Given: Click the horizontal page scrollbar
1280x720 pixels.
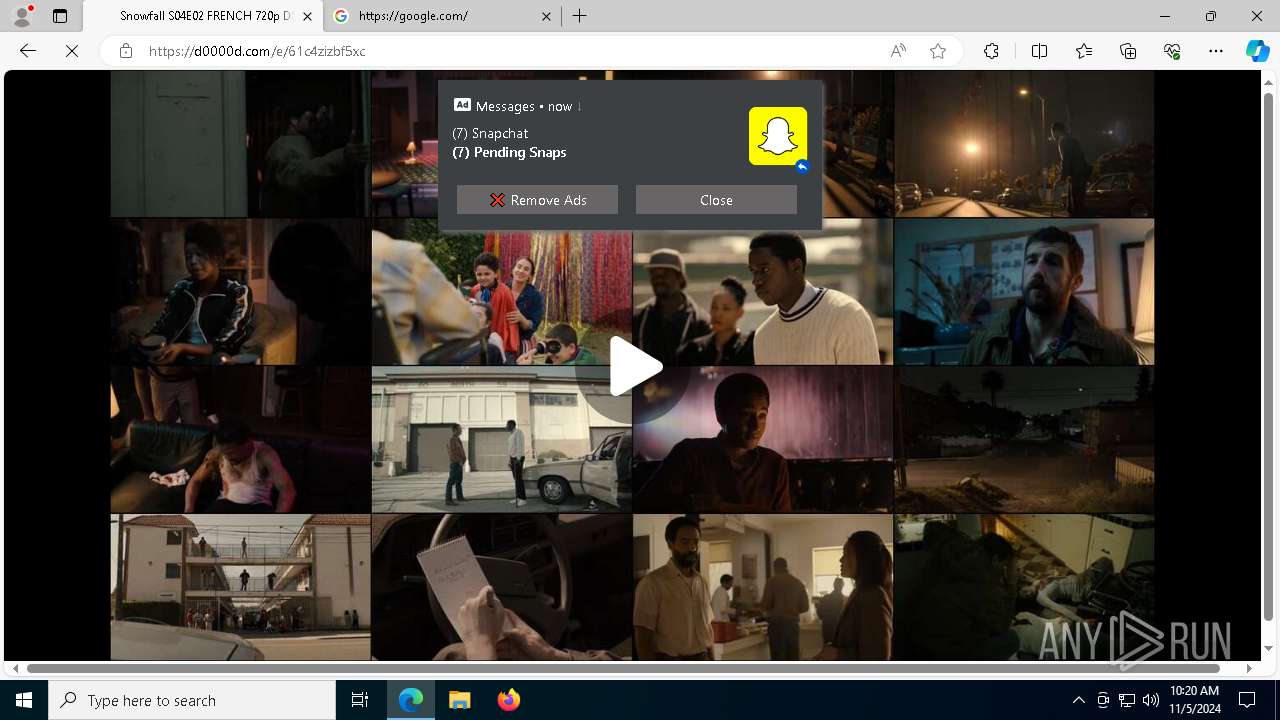Looking at the screenshot, I should [623, 668].
